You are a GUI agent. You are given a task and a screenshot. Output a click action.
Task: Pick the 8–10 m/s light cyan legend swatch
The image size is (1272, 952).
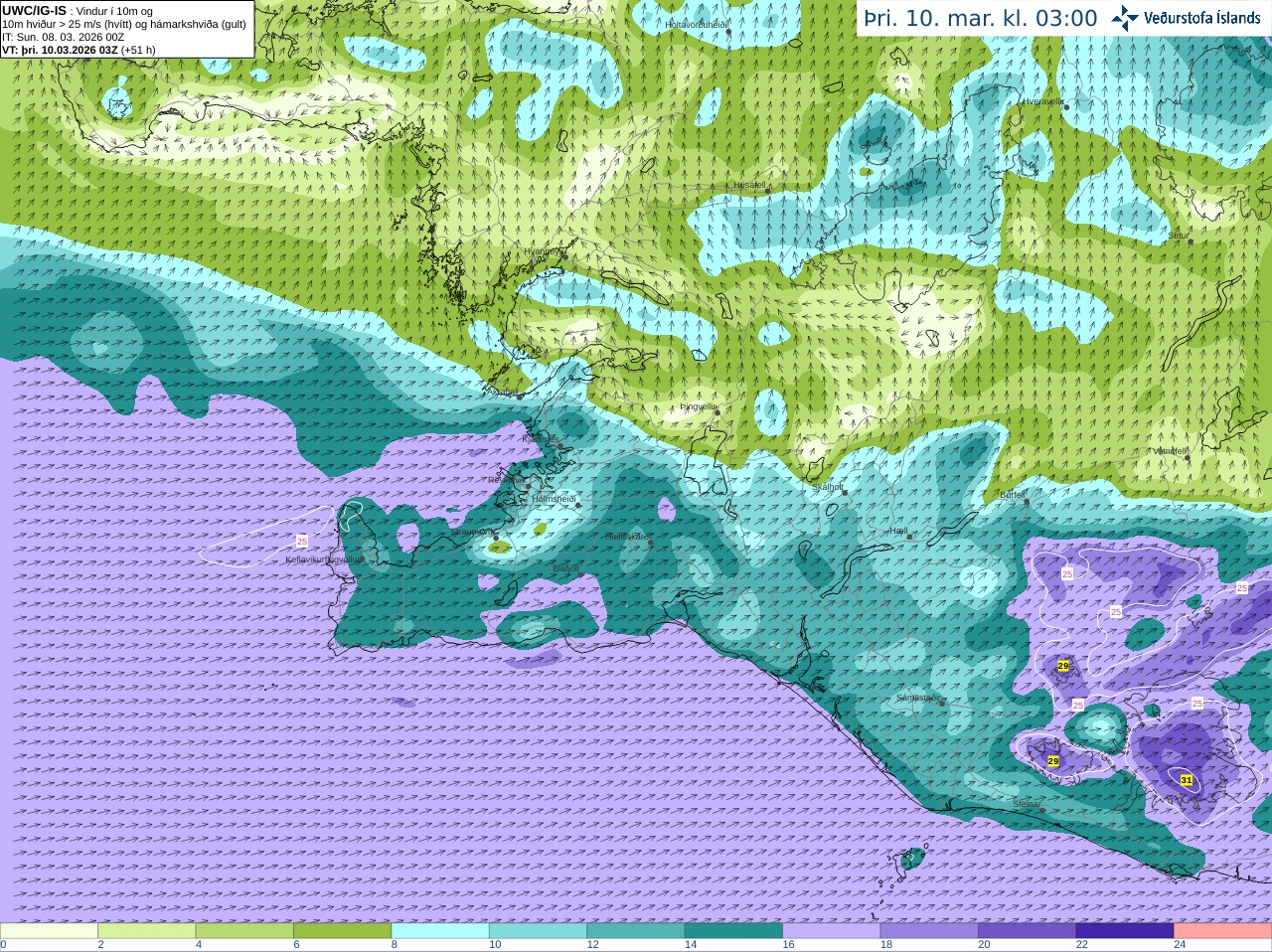440,931
